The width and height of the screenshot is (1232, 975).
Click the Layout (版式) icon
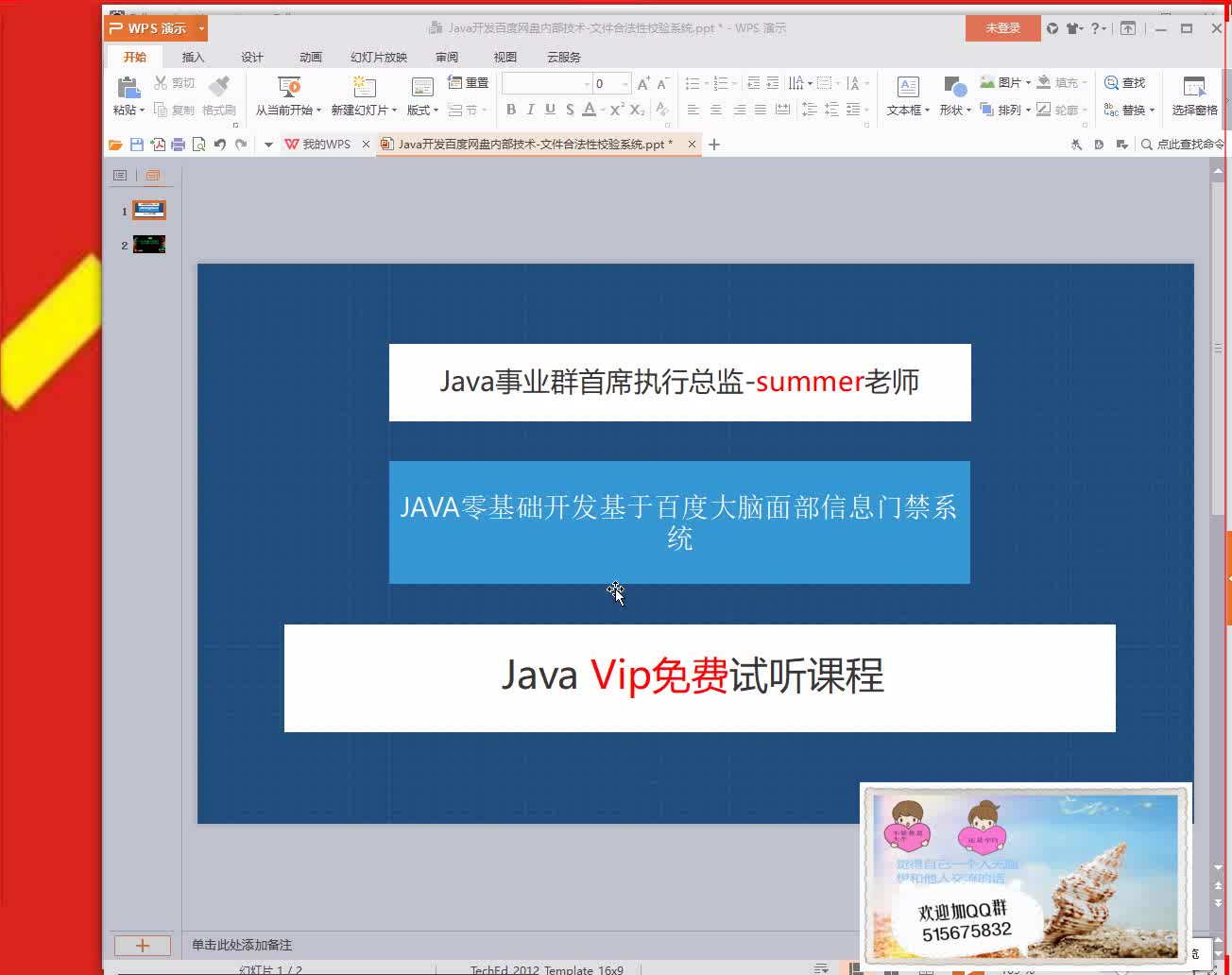coord(422,88)
